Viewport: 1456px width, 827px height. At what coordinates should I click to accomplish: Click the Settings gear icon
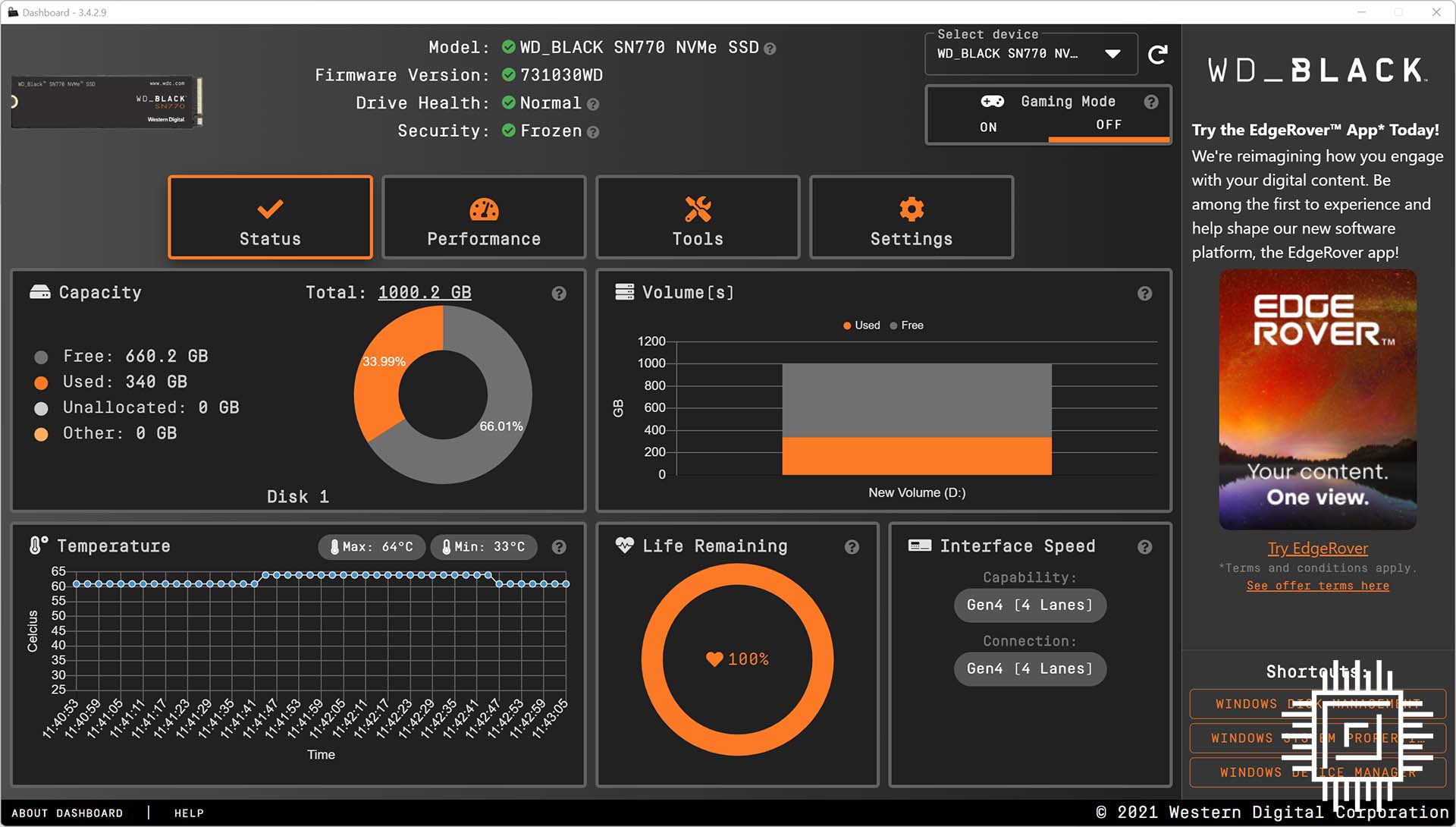[x=912, y=209]
